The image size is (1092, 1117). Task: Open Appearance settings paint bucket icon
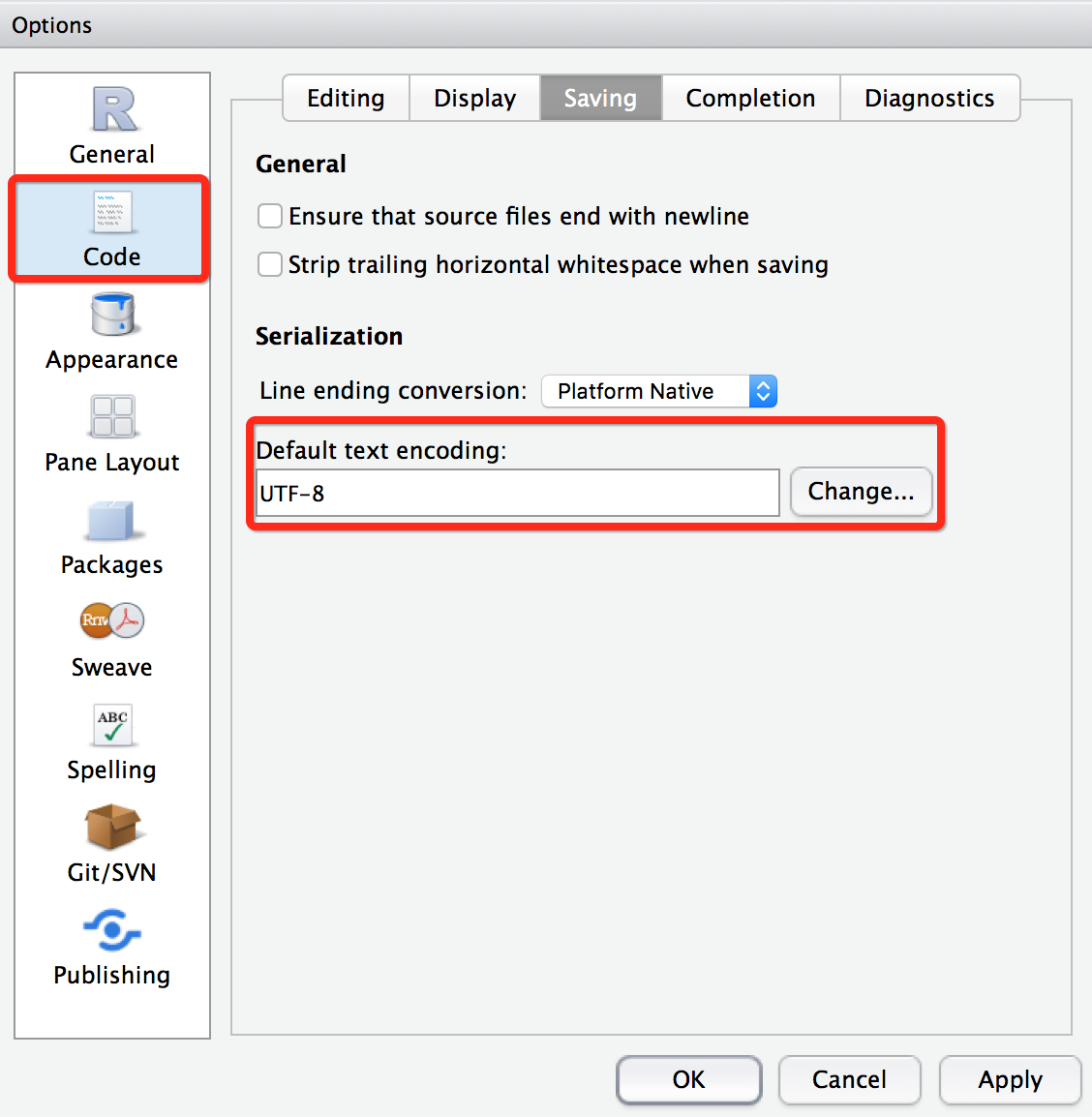(x=112, y=316)
